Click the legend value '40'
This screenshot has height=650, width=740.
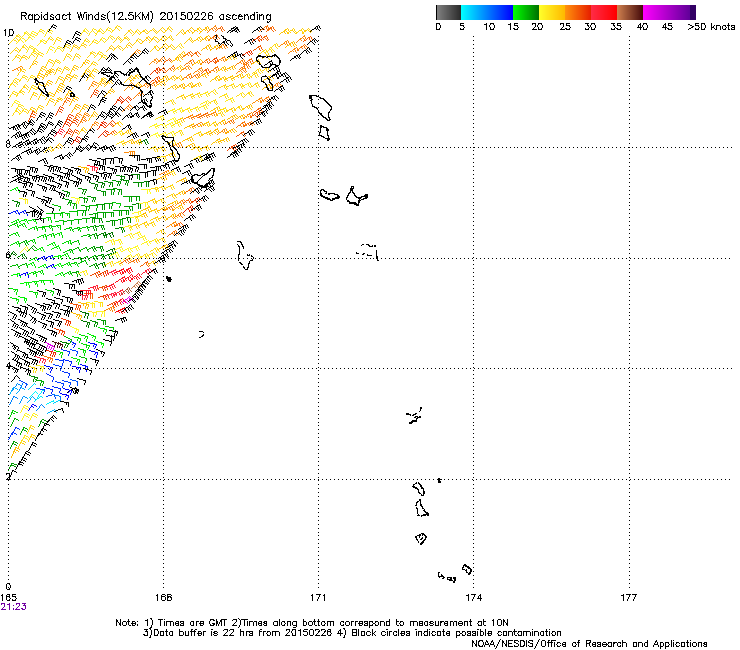[642, 27]
